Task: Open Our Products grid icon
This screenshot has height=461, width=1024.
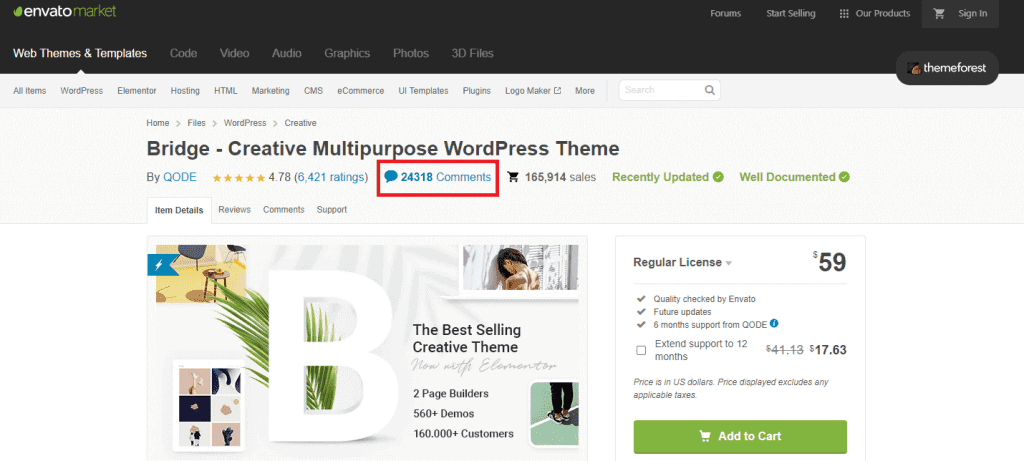Action: click(844, 14)
